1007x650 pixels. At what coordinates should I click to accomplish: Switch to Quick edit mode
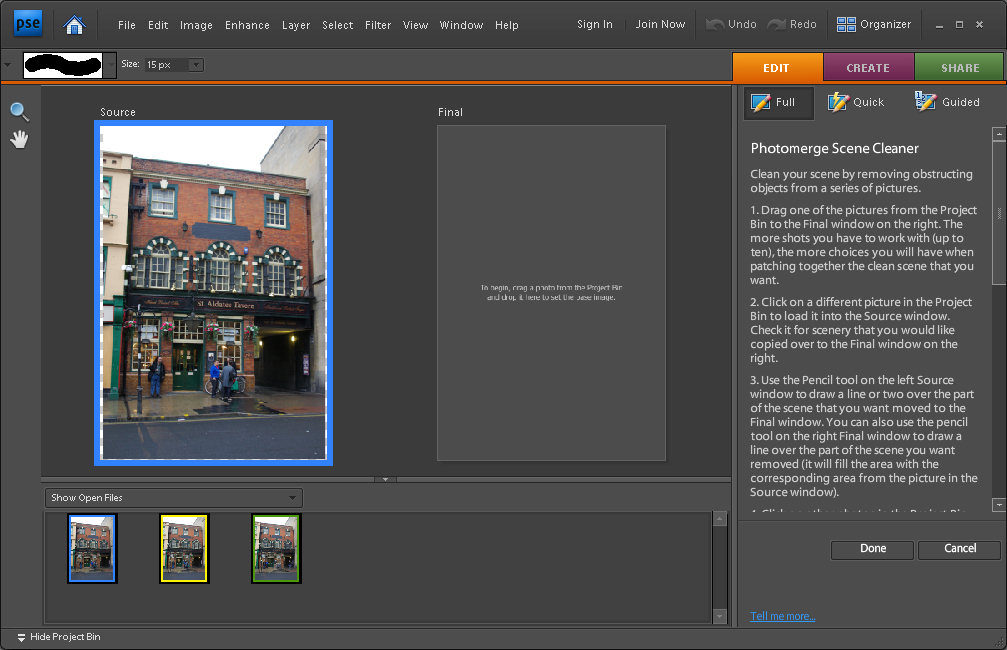[855, 102]
